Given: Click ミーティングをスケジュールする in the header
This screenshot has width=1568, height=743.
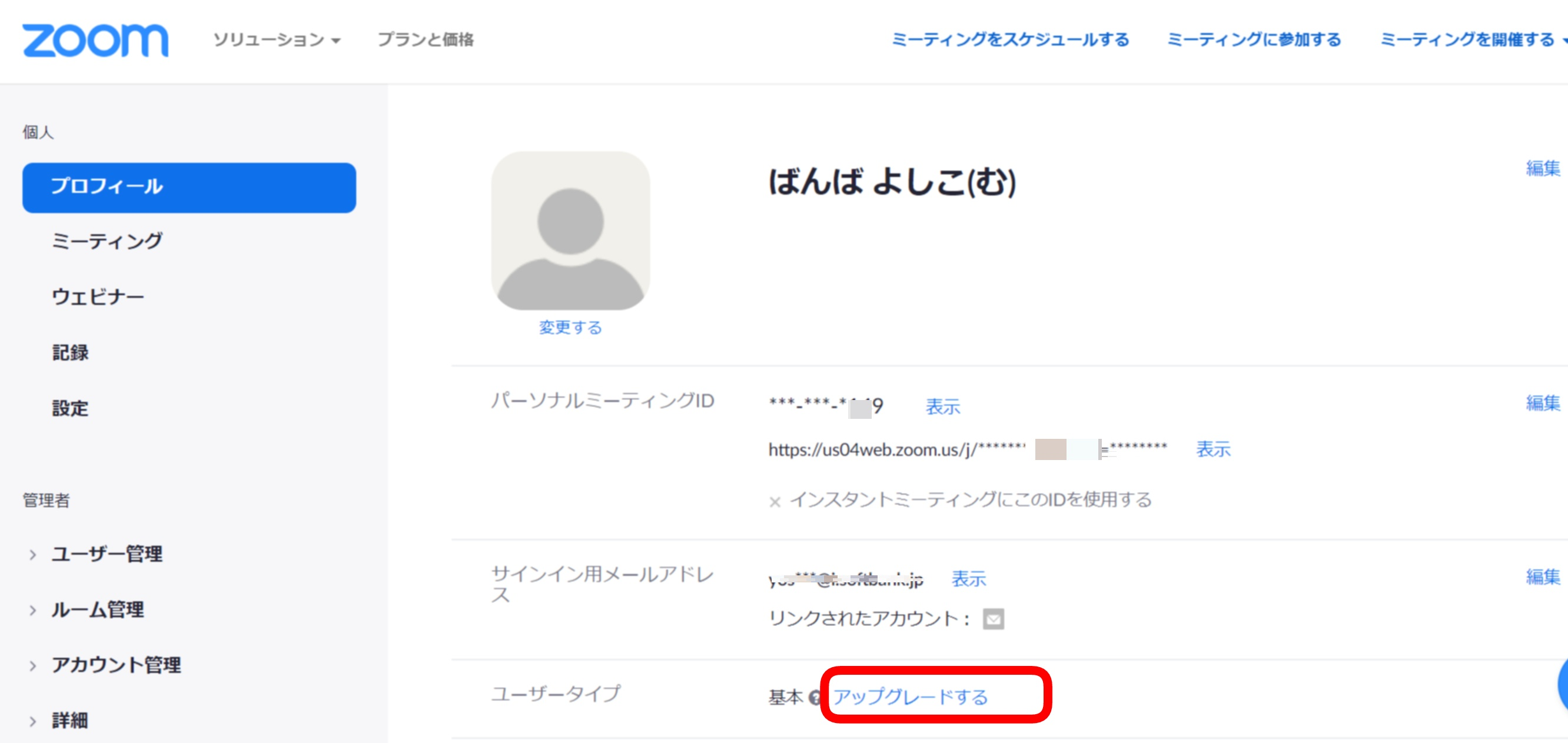Looking at the screenshot, I should [x=1010, y=40].
